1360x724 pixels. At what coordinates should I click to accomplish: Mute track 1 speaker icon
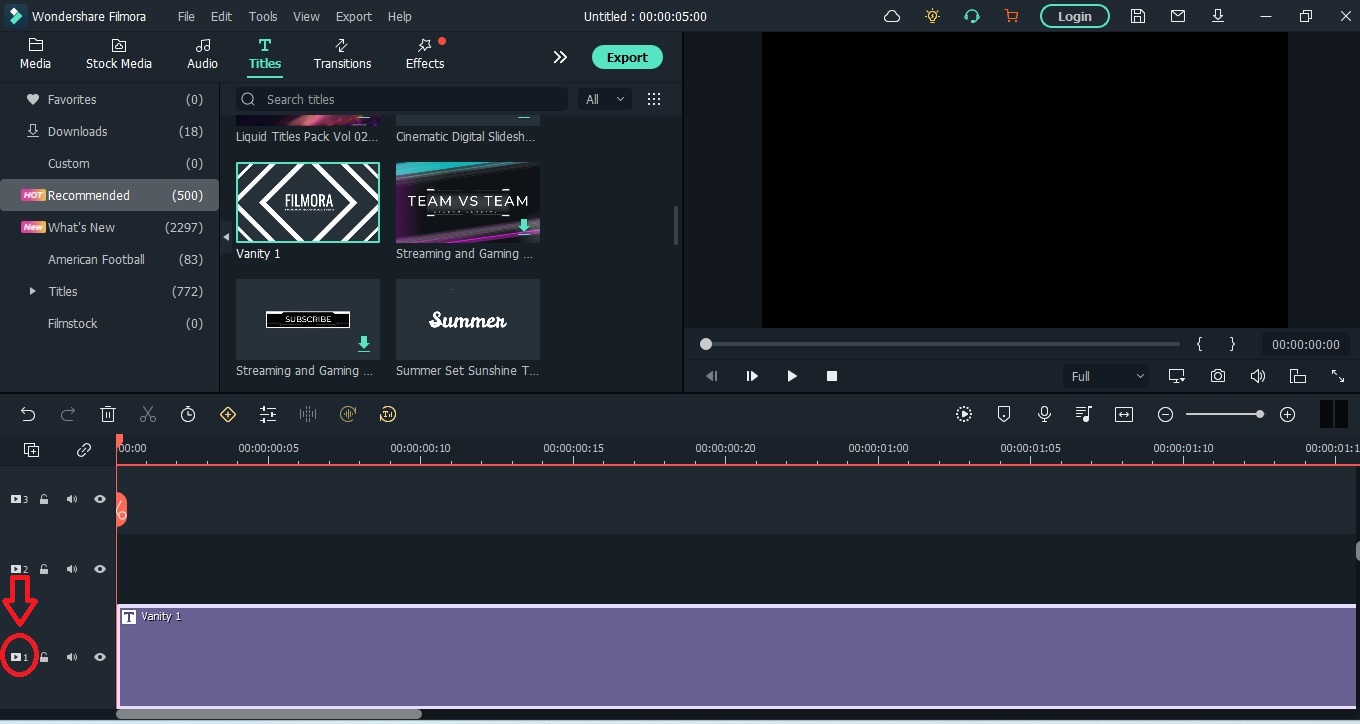click(x=72, y=657)
